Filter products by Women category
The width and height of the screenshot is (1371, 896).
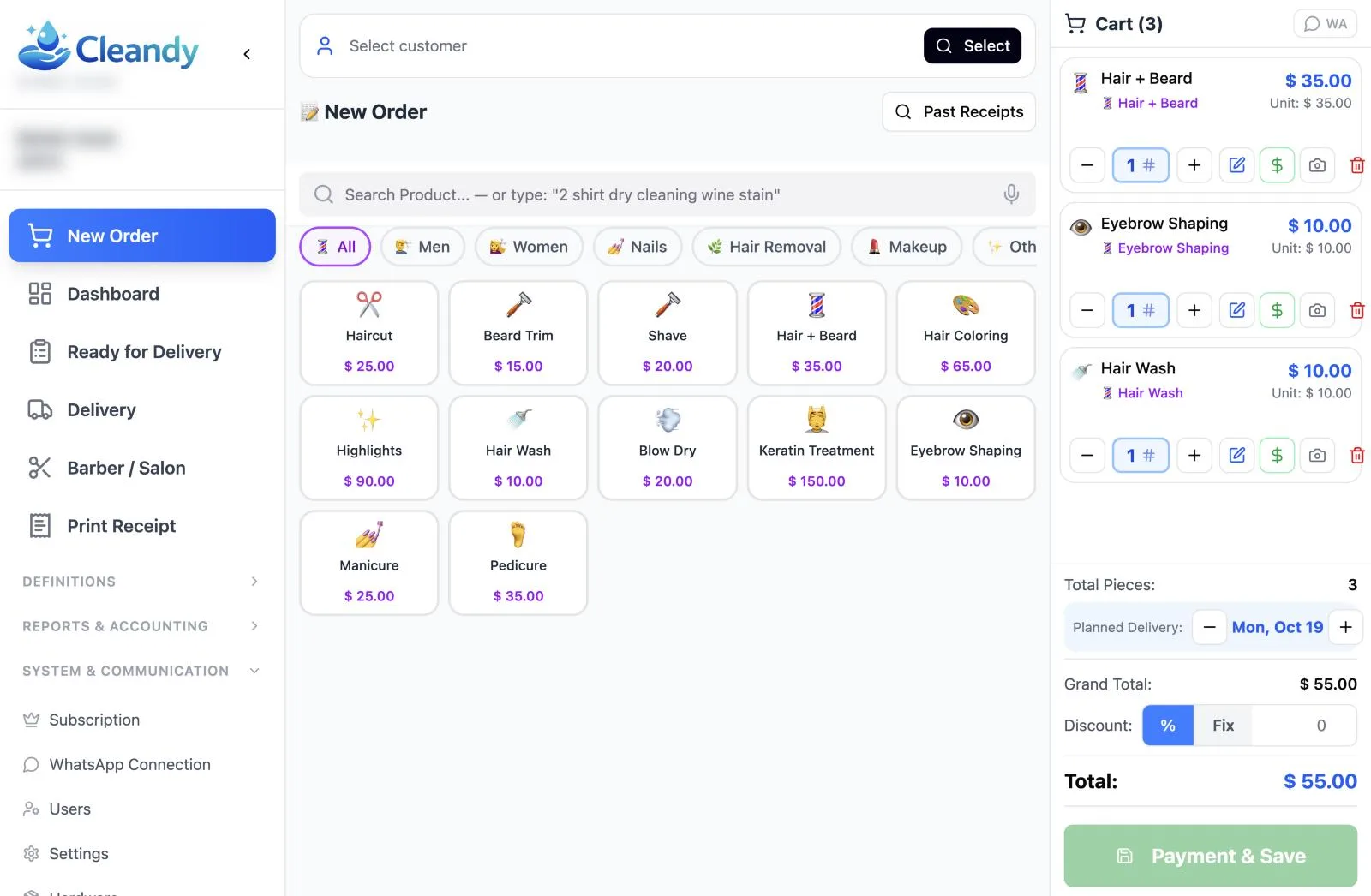tap(529, 247)
